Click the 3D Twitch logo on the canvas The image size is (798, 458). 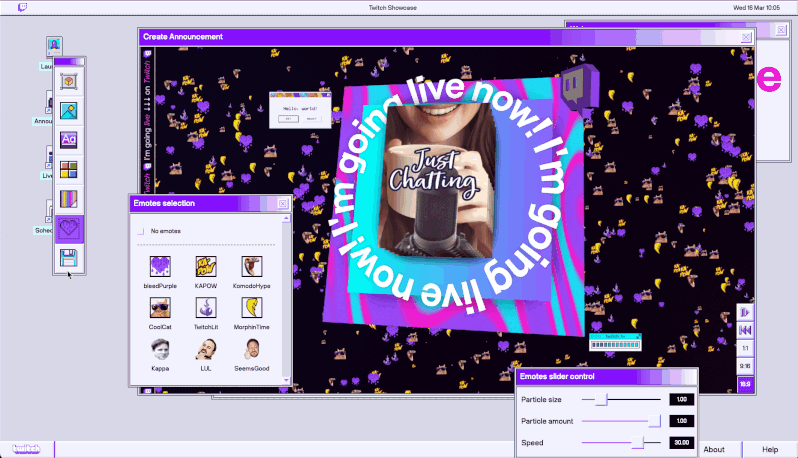click(580, 87)
